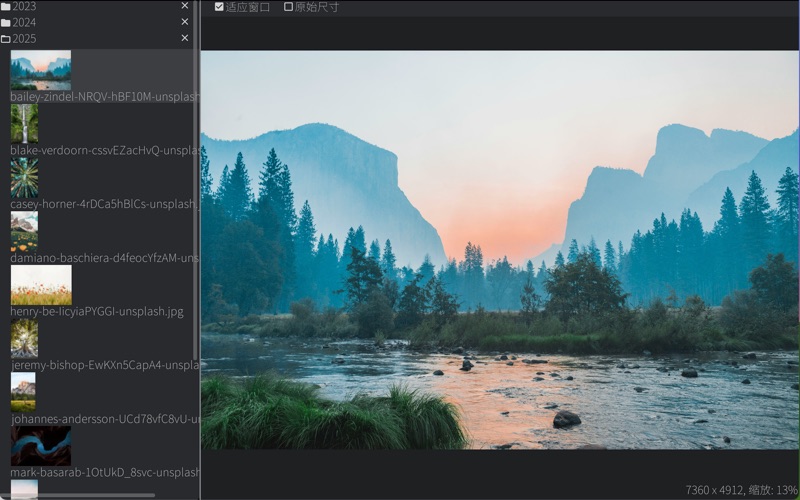Click the folder icon beside 2023
The height and width of the screenshot is (500, 800).
6,7
